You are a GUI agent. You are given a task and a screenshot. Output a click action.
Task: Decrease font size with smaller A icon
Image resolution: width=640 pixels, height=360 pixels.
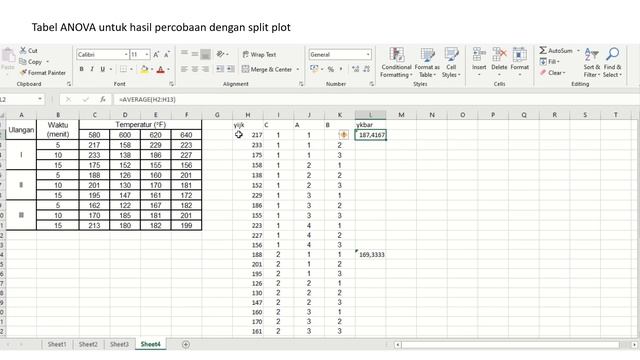(x=167, y=55)
